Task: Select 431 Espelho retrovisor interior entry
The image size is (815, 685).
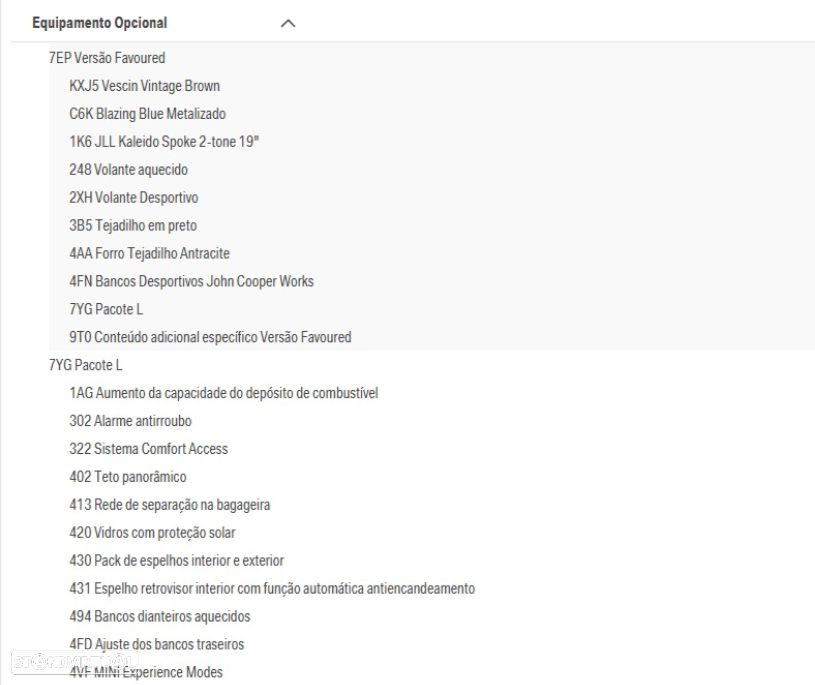Action: (x=272, y=589)
